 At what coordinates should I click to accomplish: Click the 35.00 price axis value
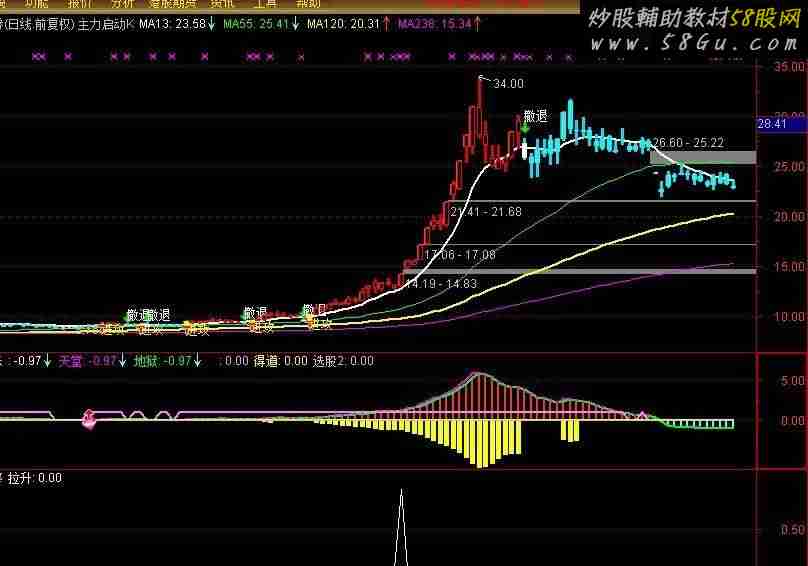[x=788, y=66]
